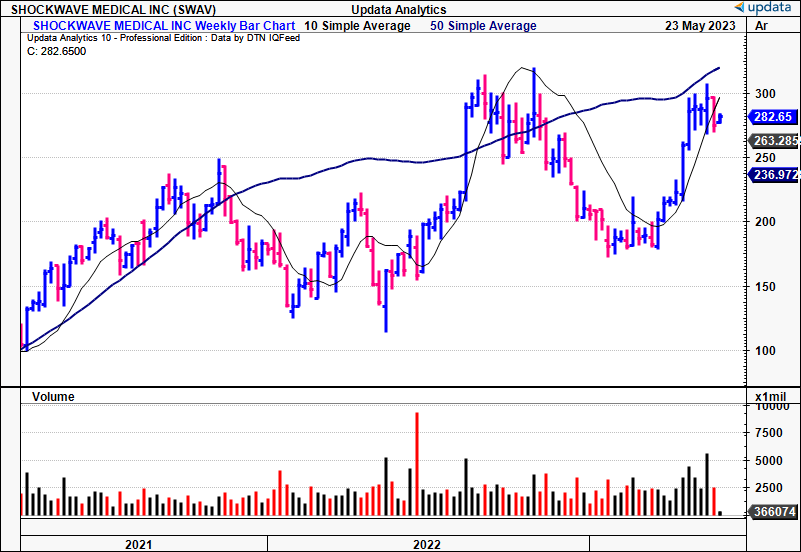
Task: Click the x1mil volume unit label
Action: point(770,397)
